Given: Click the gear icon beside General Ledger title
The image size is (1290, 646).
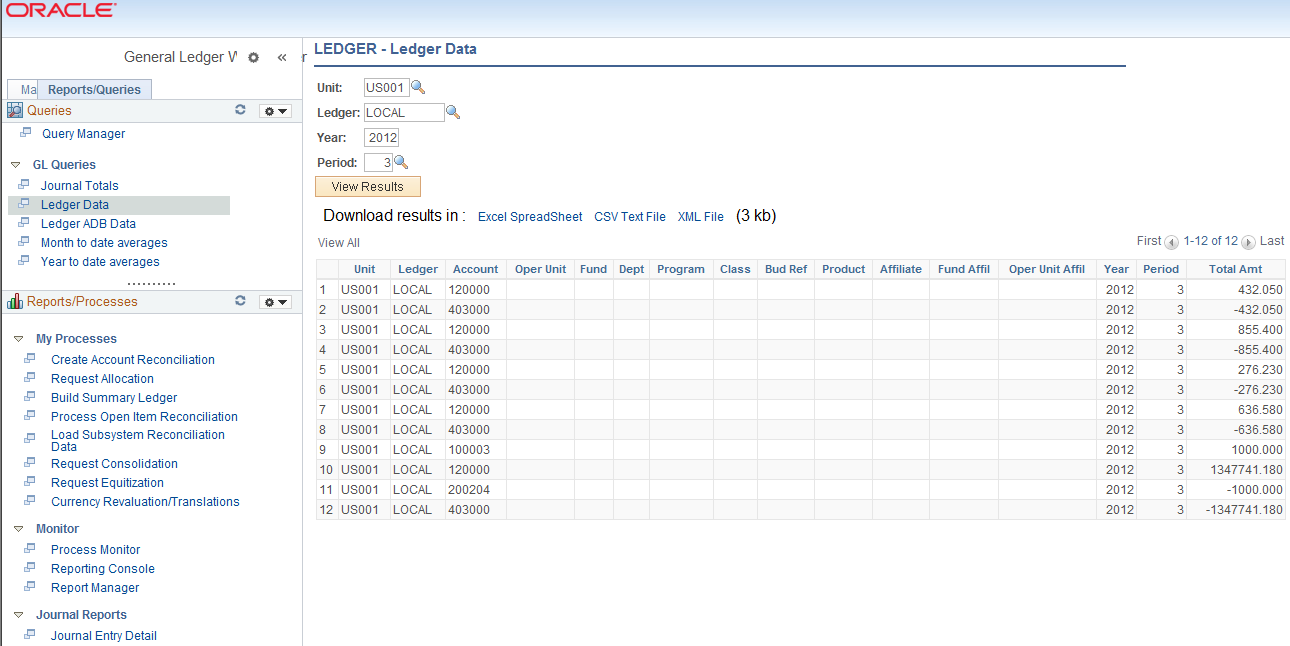Looking at the screenshot, I should click(253, 57).
